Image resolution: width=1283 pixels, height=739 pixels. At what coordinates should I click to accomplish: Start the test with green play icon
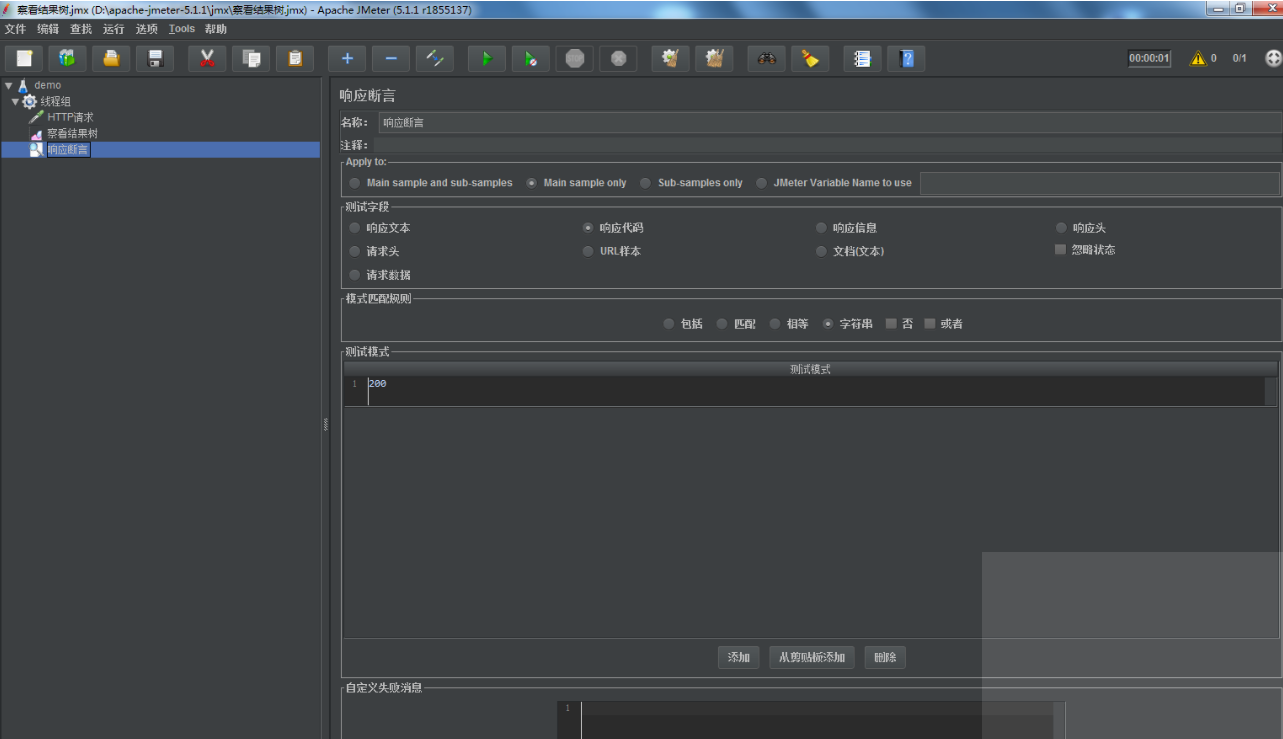click(487, 58)
